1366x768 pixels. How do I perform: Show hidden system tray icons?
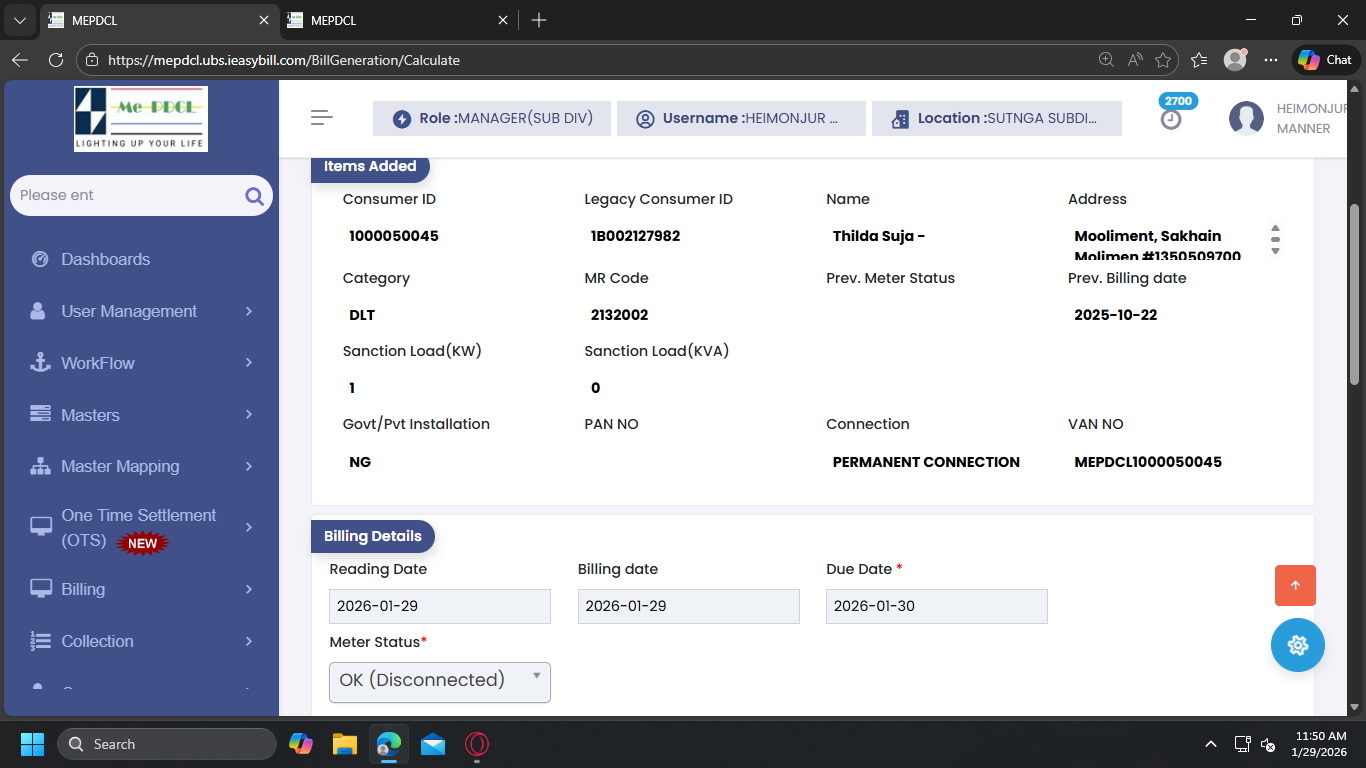1211,744
